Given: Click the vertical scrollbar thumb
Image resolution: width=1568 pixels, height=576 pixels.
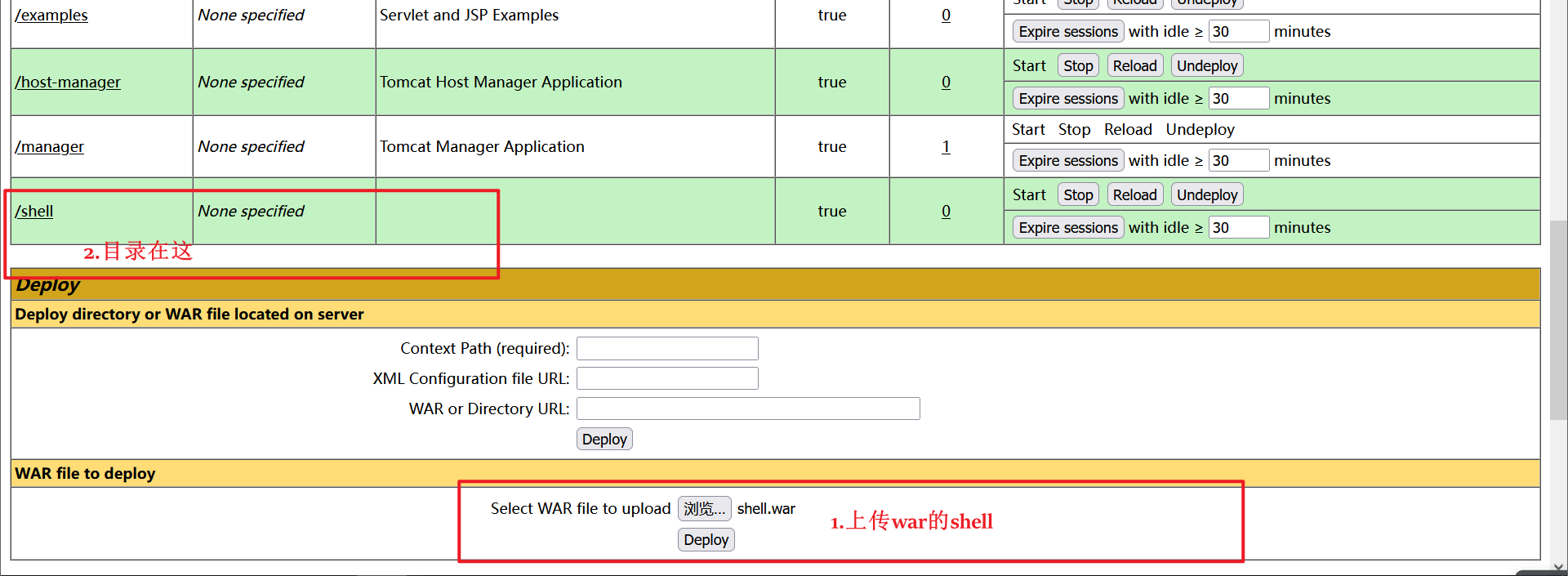Looking at the screenshot, I should tap(1558, 319).
